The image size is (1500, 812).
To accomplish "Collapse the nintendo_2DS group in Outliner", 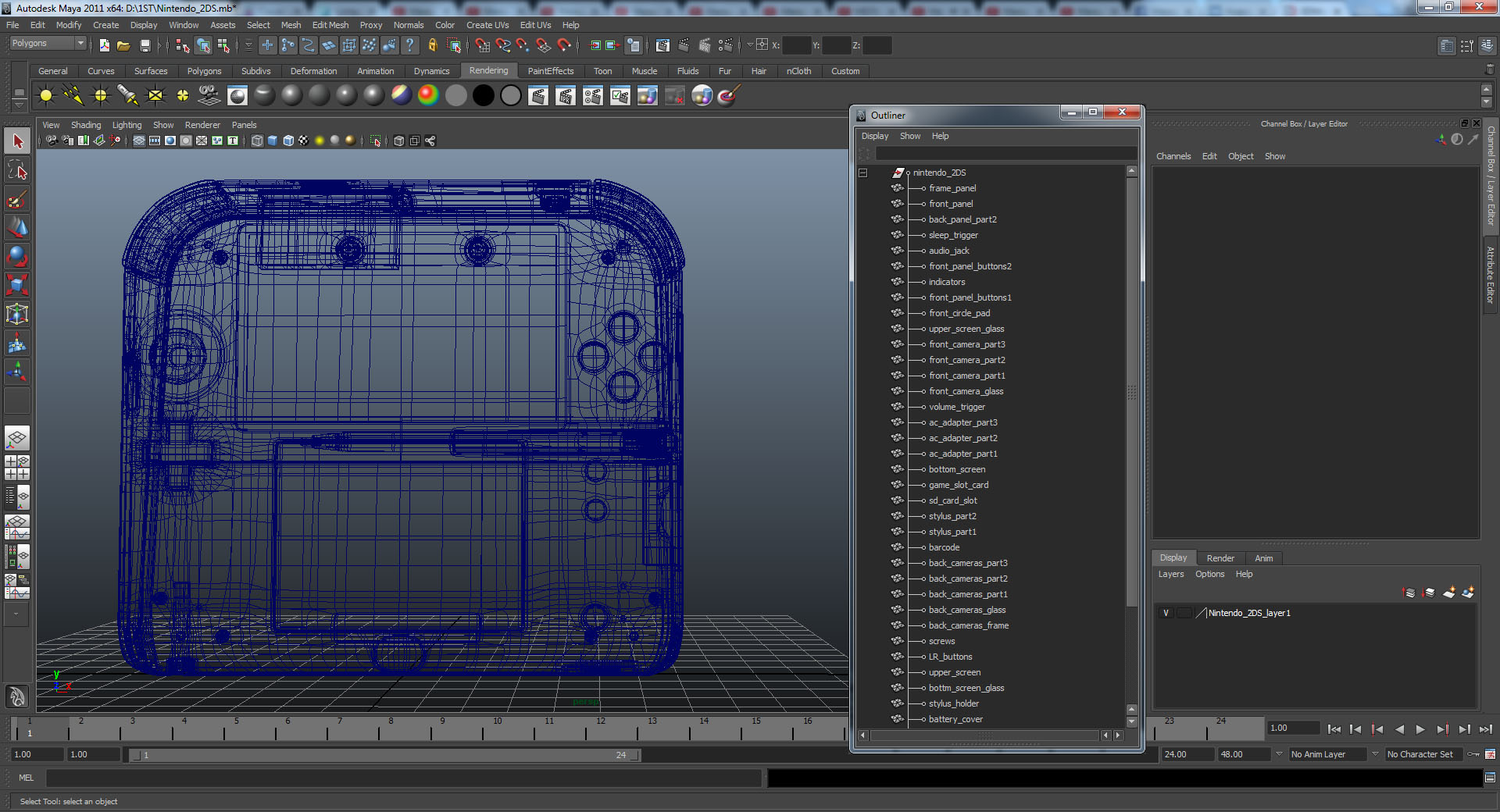I will click(x=863, y=173).
